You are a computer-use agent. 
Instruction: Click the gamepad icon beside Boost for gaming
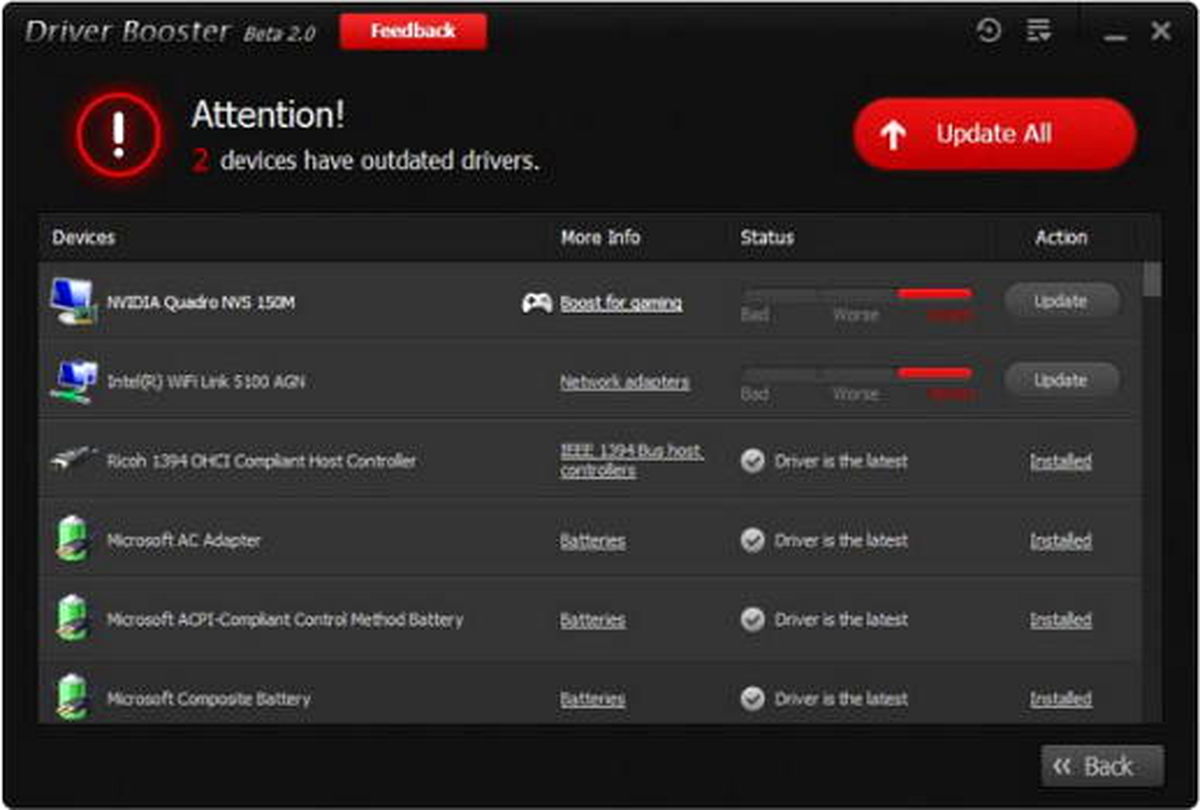click(x=537, y=302)
